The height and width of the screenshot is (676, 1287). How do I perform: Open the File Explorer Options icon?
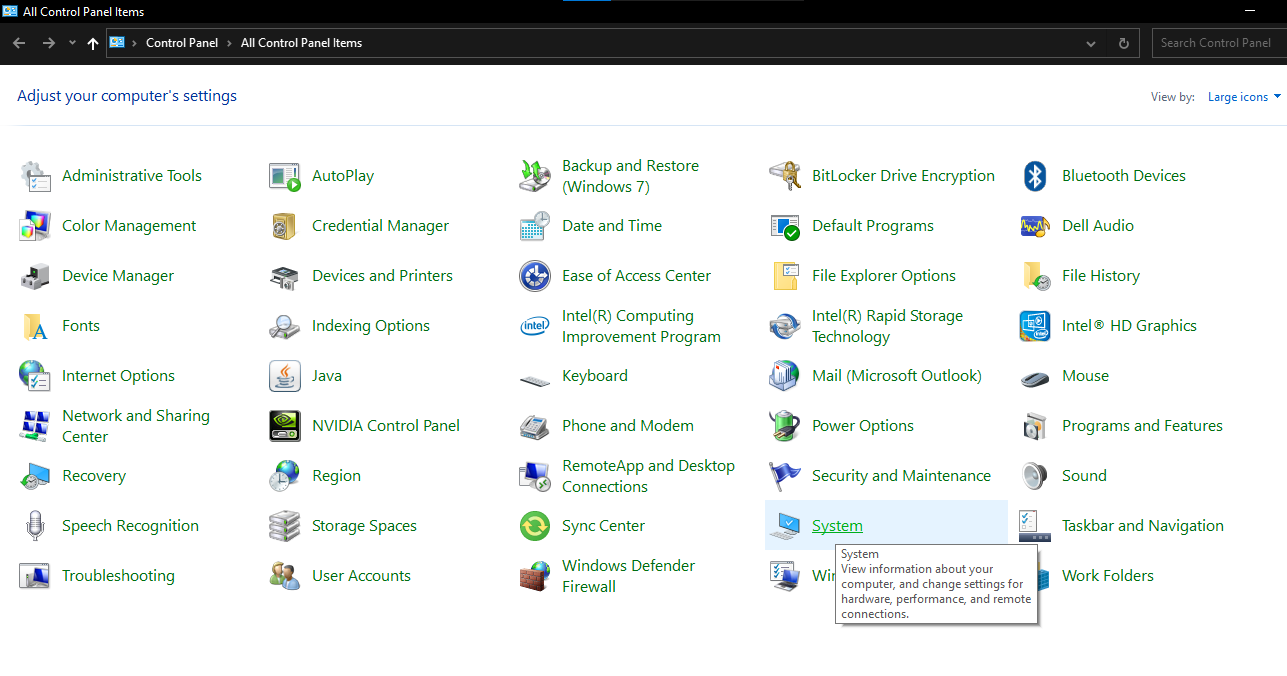coord(785,276)
